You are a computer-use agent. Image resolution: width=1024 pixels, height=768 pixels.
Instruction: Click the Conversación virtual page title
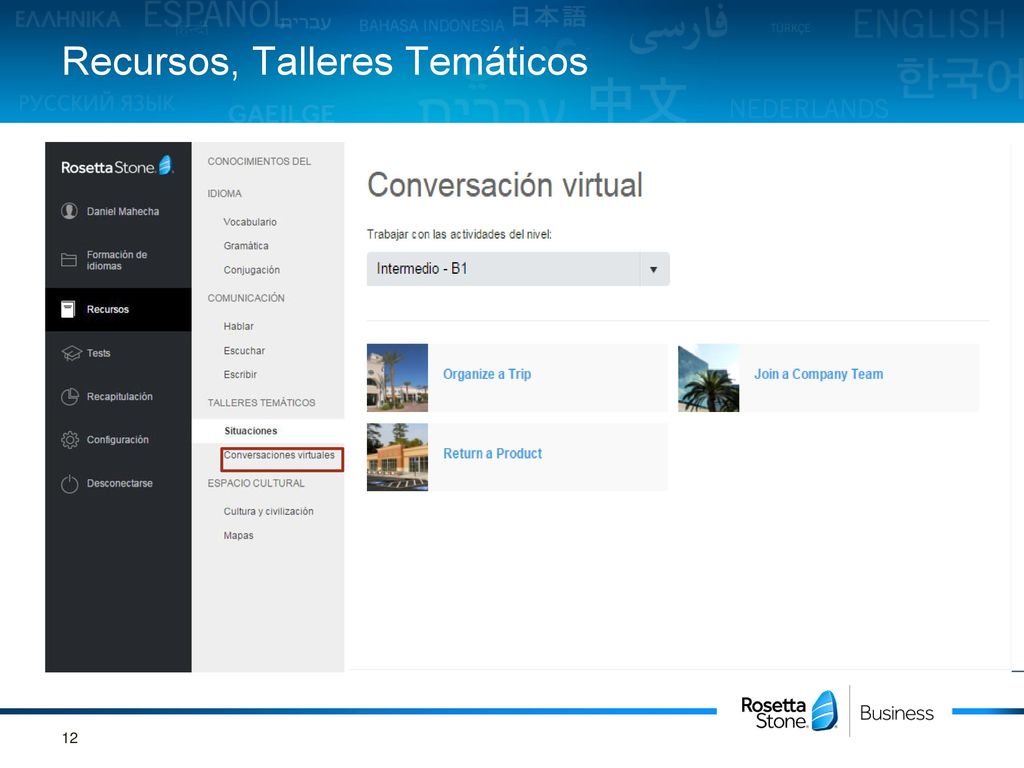505,185
